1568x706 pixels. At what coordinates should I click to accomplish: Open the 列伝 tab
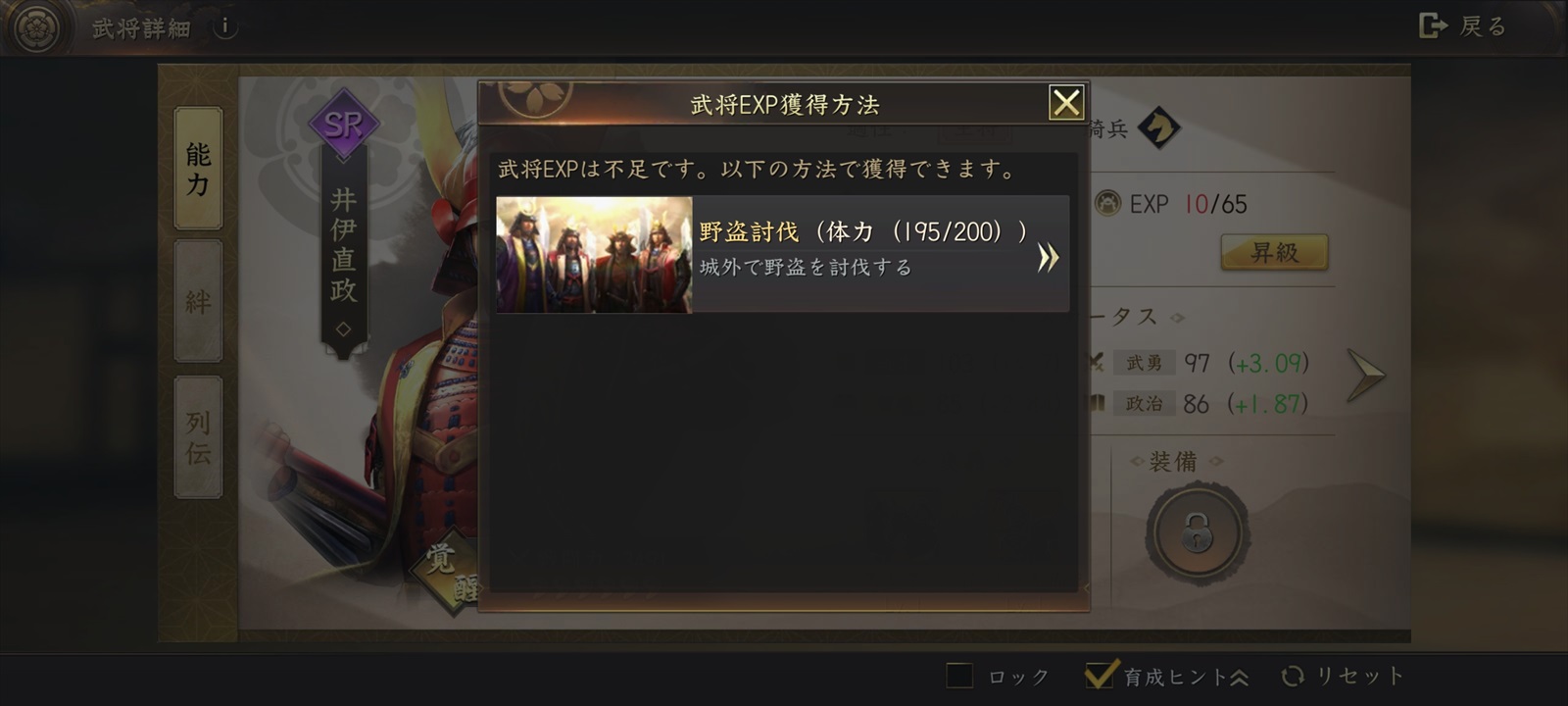(x=199, y=437)
